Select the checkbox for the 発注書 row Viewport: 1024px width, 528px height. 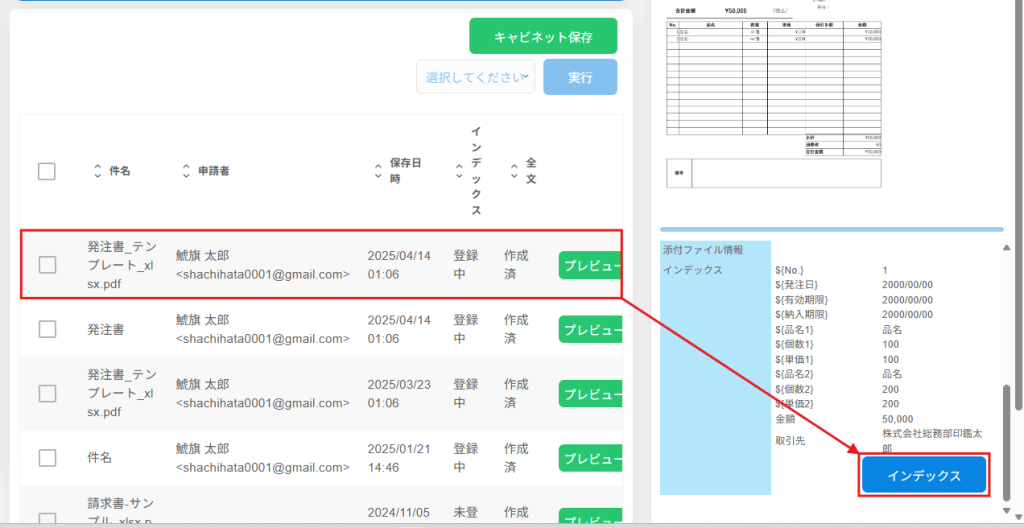tap(47, 328)
